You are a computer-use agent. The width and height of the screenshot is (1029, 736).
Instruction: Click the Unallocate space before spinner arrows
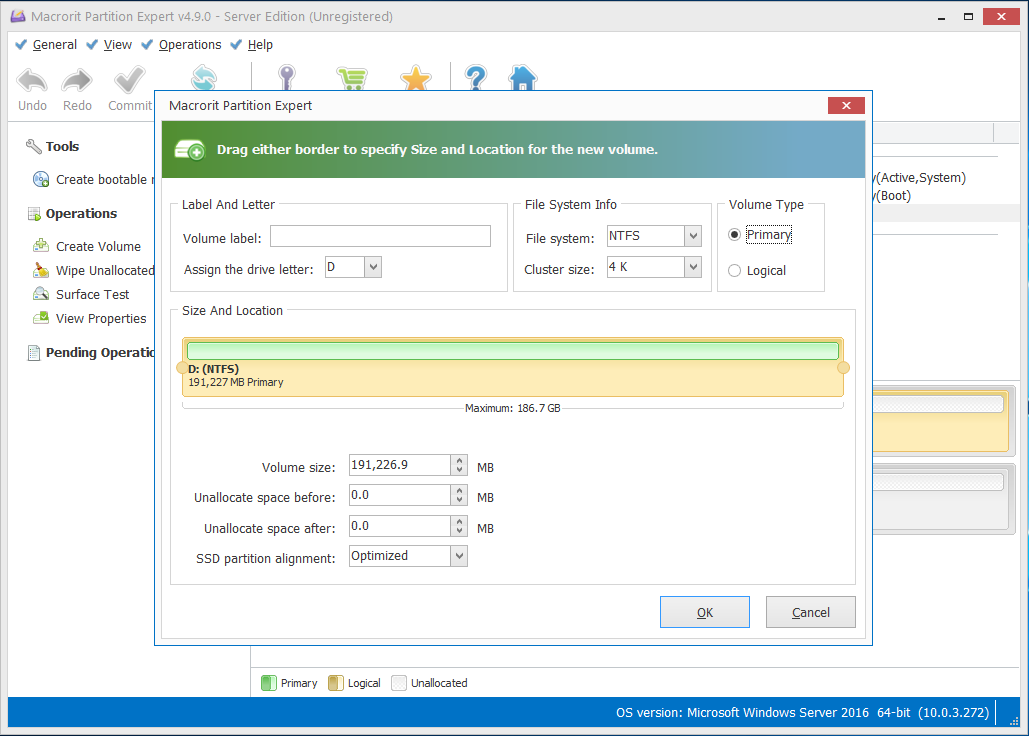(x=459, y=495)
